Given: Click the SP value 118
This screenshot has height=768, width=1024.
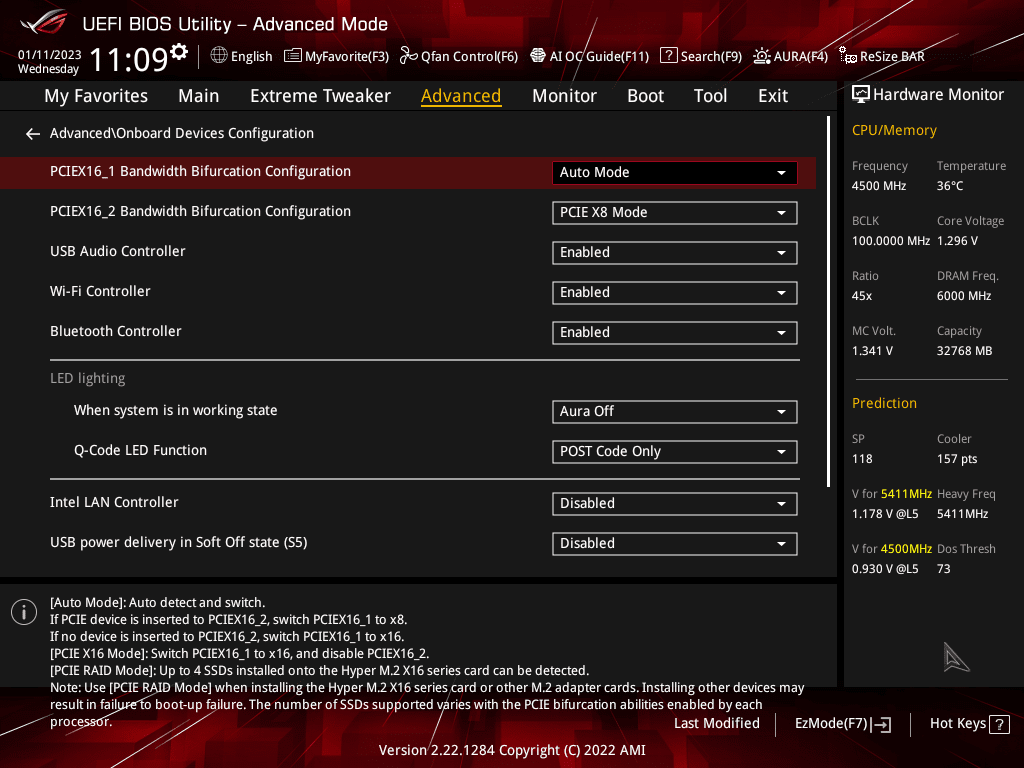Looking at the screenshot, I should coord(862,459).
